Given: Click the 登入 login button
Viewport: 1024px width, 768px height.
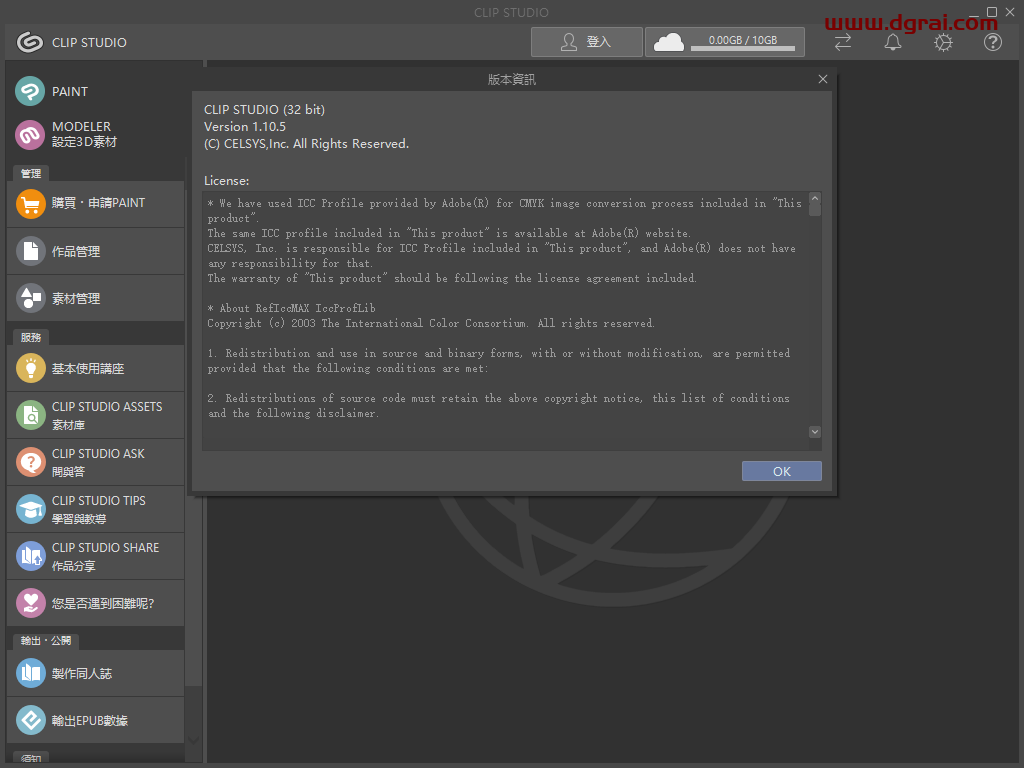Looking at the screenshot, I should [x=586, y=42].
